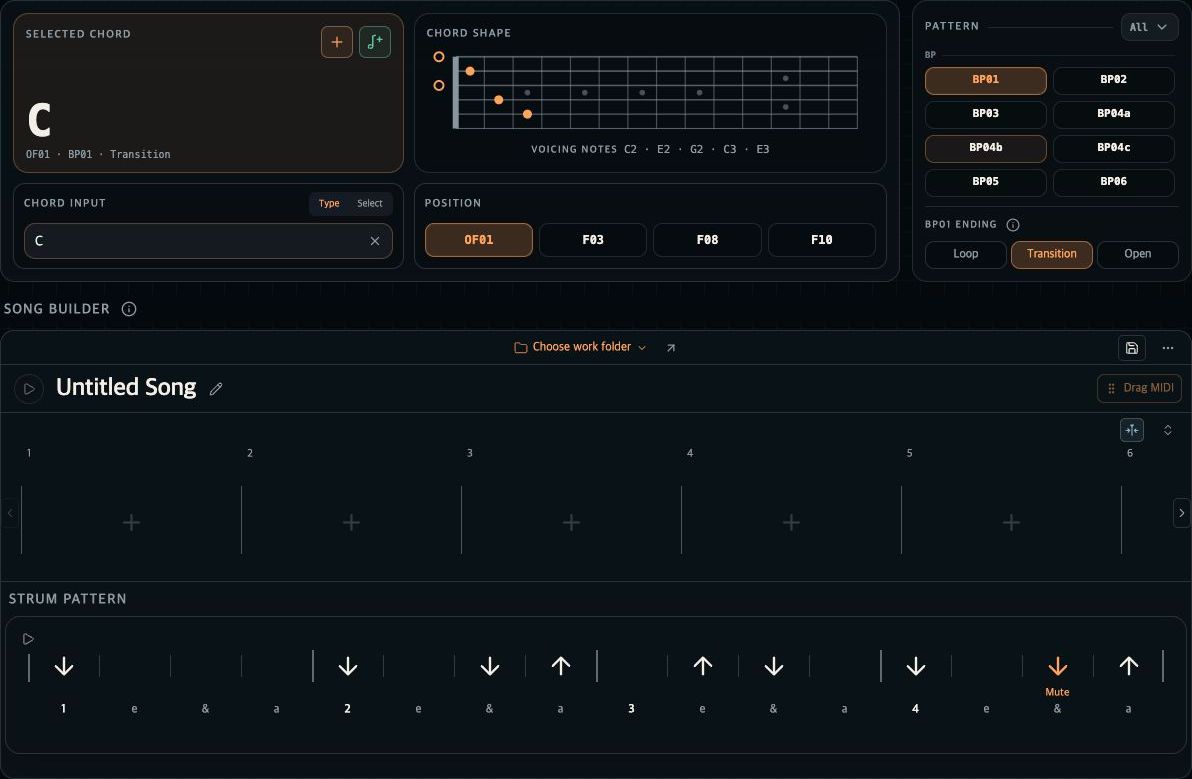Select pattern BP06
The image size is (1192, 779).
point(1114,182)
